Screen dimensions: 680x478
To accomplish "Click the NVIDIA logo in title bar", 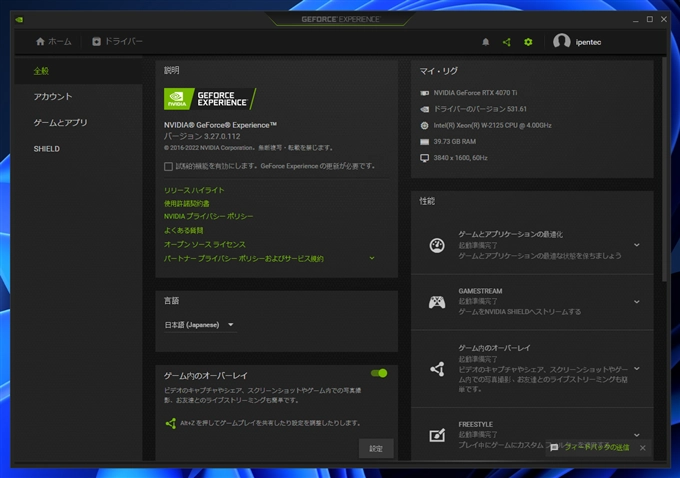I will coord(19,20).
